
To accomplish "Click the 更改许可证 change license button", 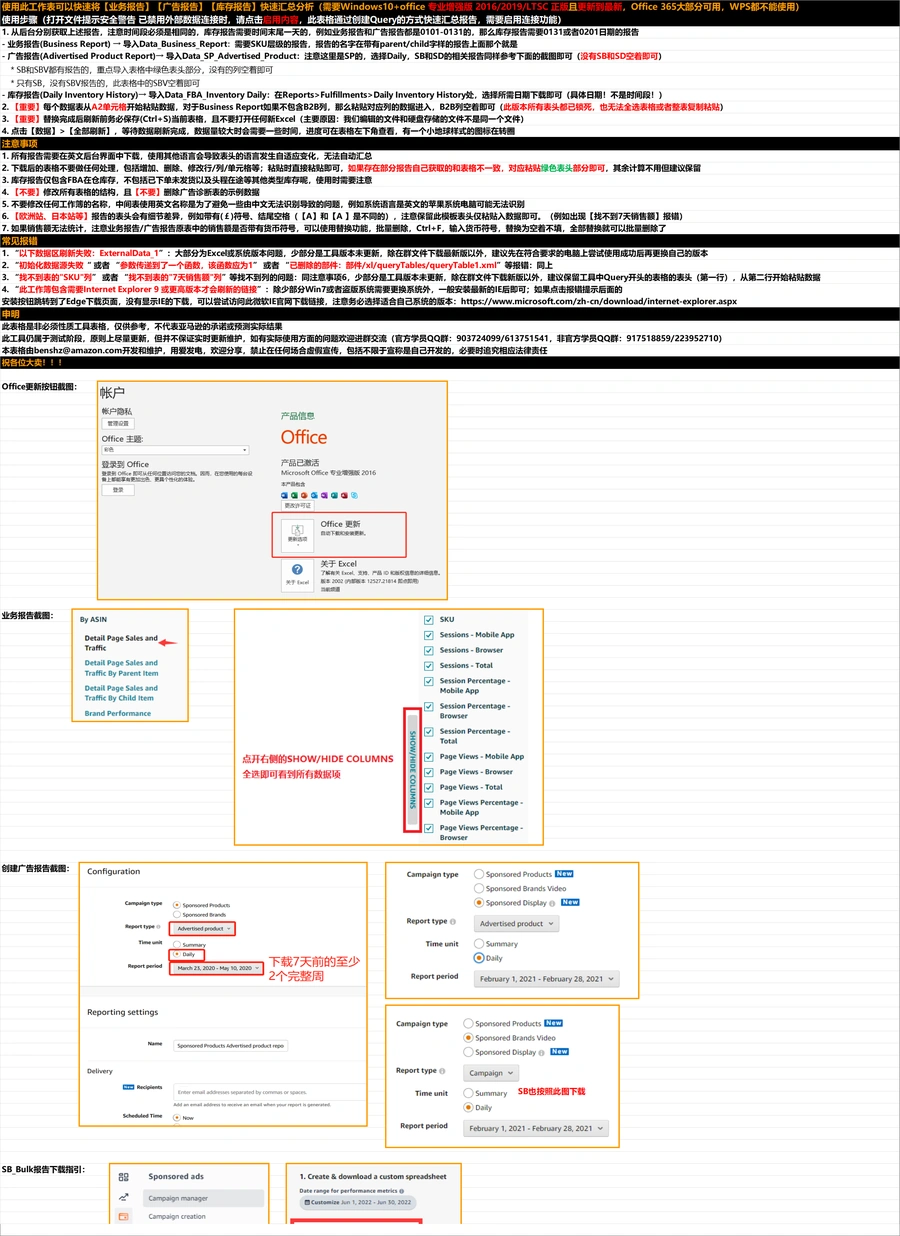I will [298, 506].
